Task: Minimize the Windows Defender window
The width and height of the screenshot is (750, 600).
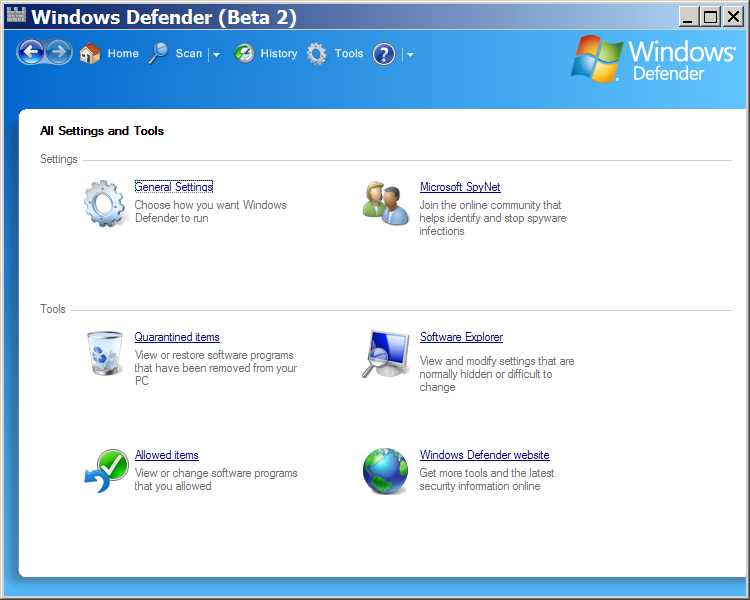Action: pyautogui.click(x=688, y=17)
